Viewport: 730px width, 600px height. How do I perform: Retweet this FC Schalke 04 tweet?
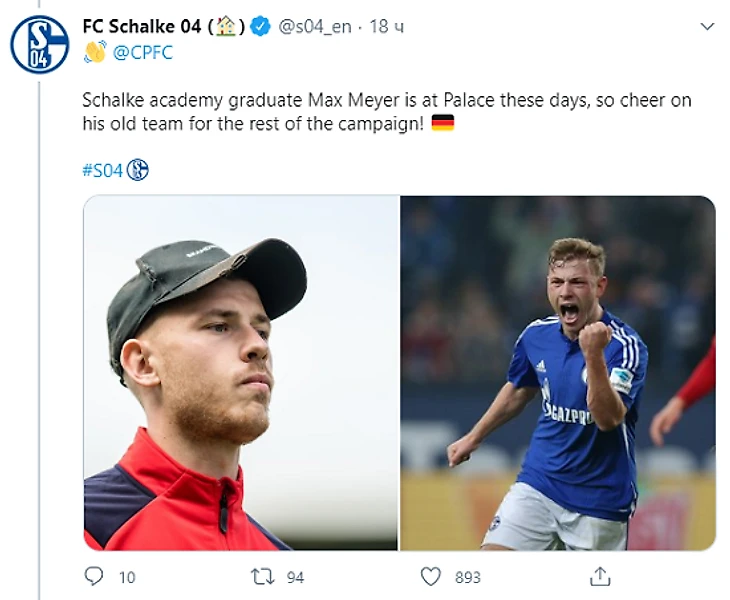[x=262, y=576]
